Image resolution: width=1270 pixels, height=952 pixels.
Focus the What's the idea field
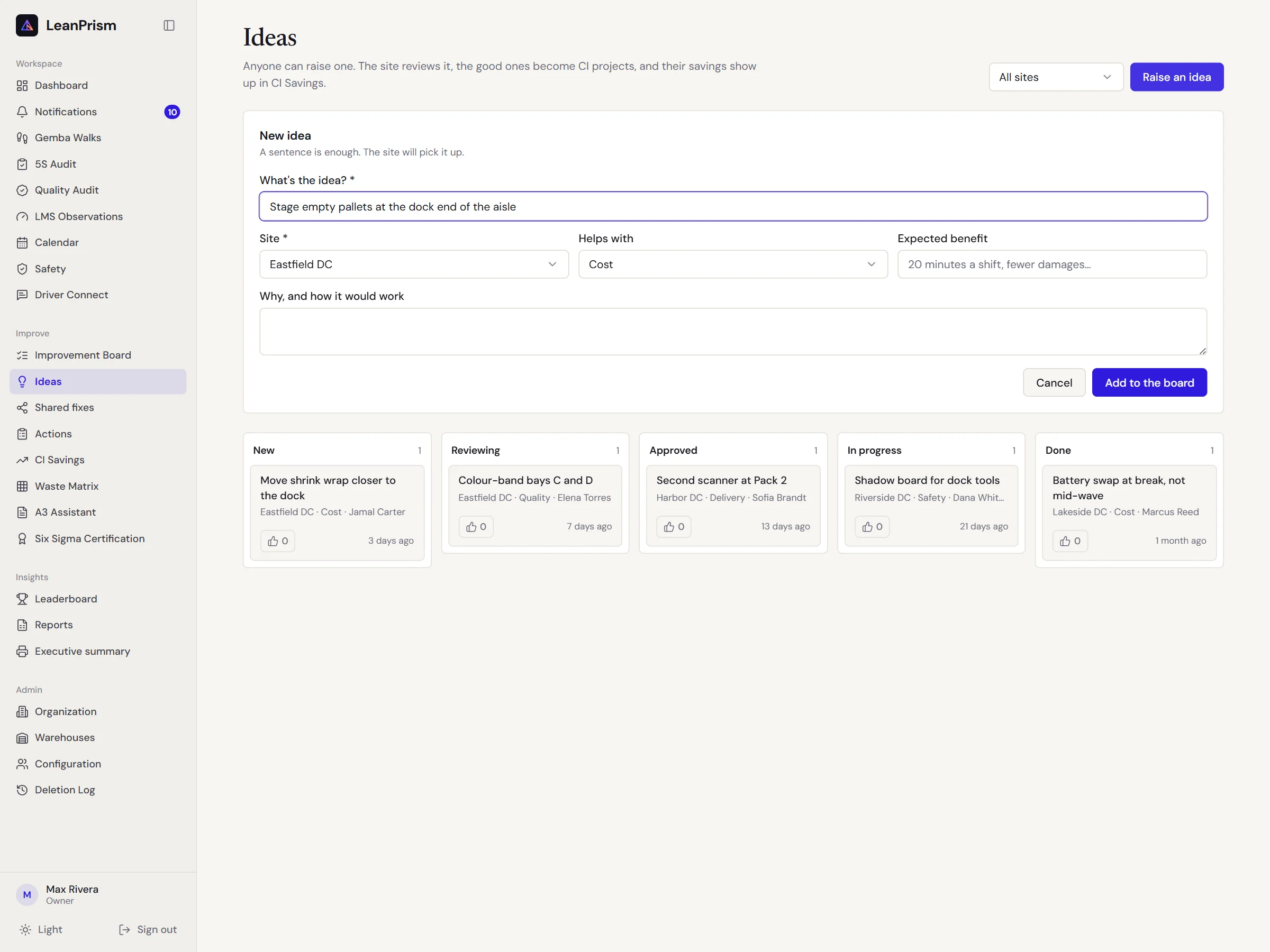pos(732,206)
